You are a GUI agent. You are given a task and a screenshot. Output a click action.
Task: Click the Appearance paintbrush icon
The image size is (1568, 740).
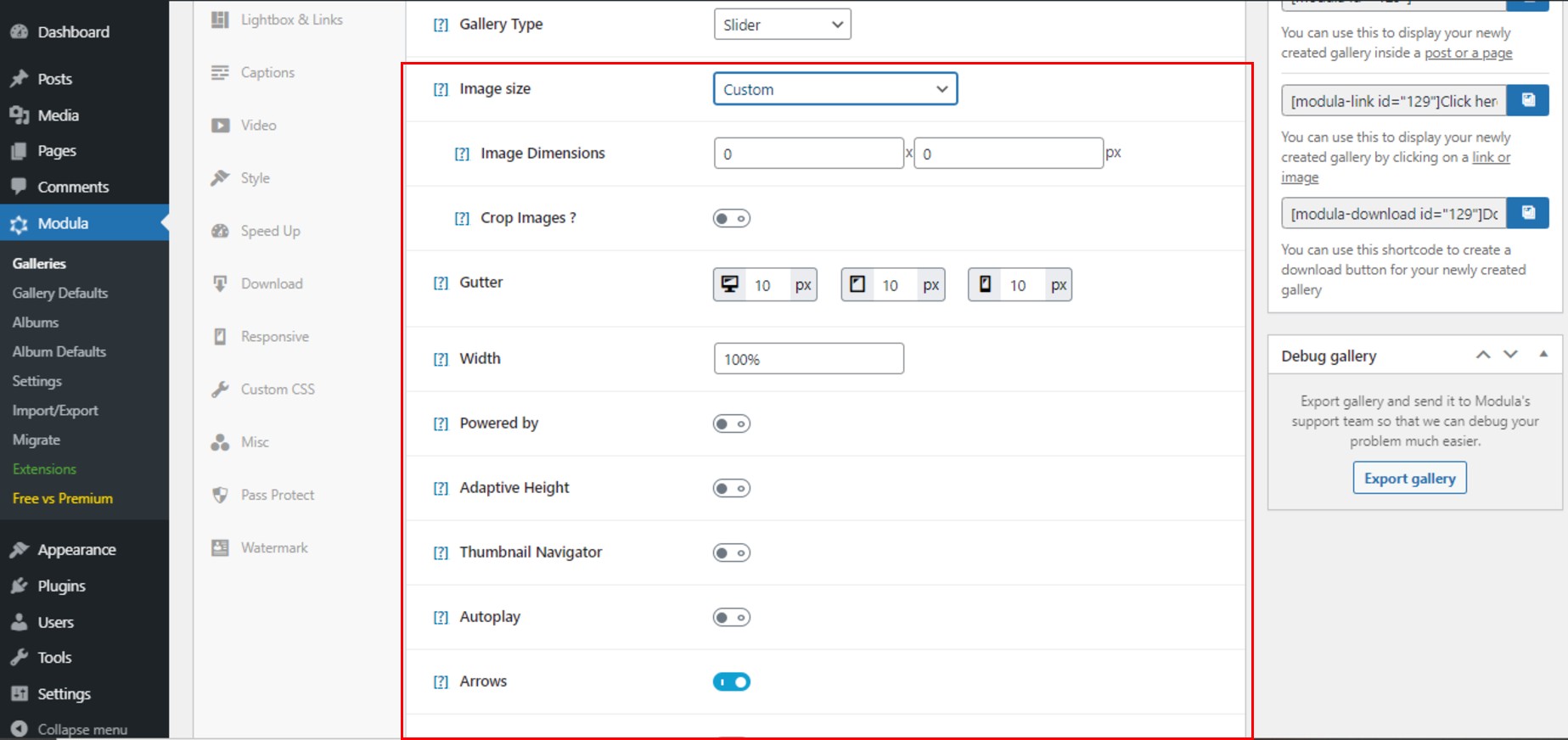pos(19,550)
